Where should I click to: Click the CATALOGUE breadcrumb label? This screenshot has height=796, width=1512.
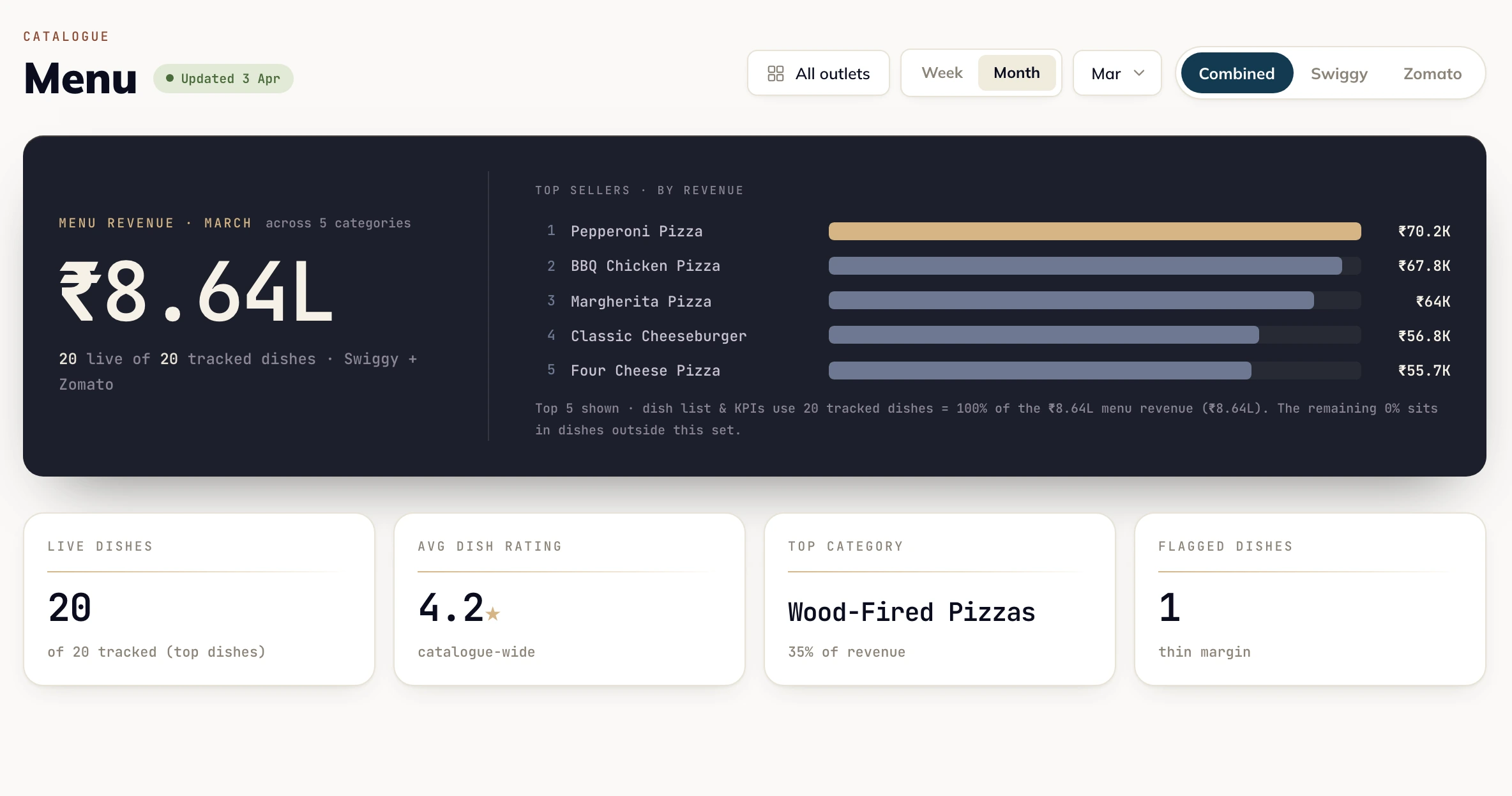[x=66, y=36]
